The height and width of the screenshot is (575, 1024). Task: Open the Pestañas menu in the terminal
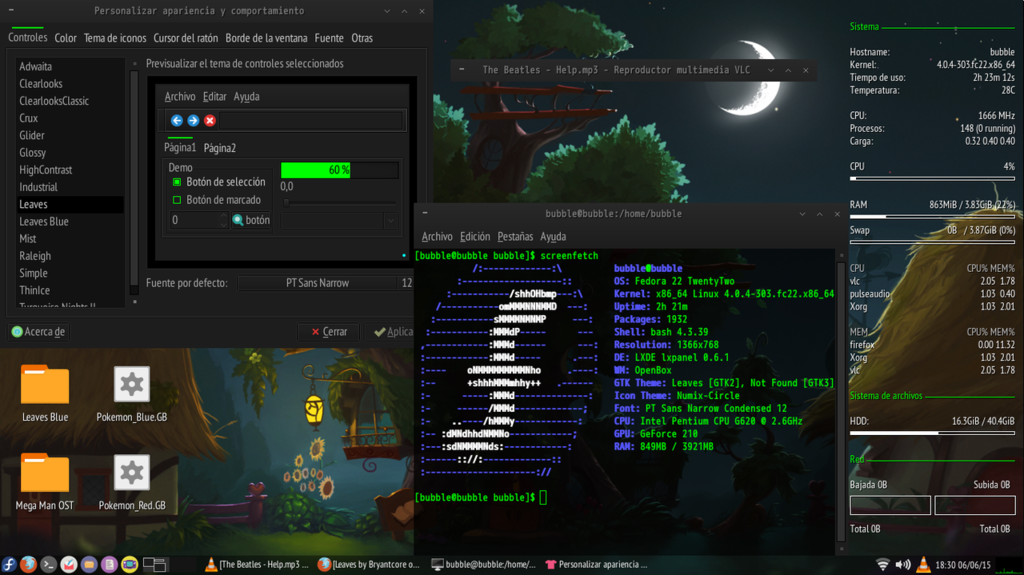pyautogui.click(x=515, y=237)
